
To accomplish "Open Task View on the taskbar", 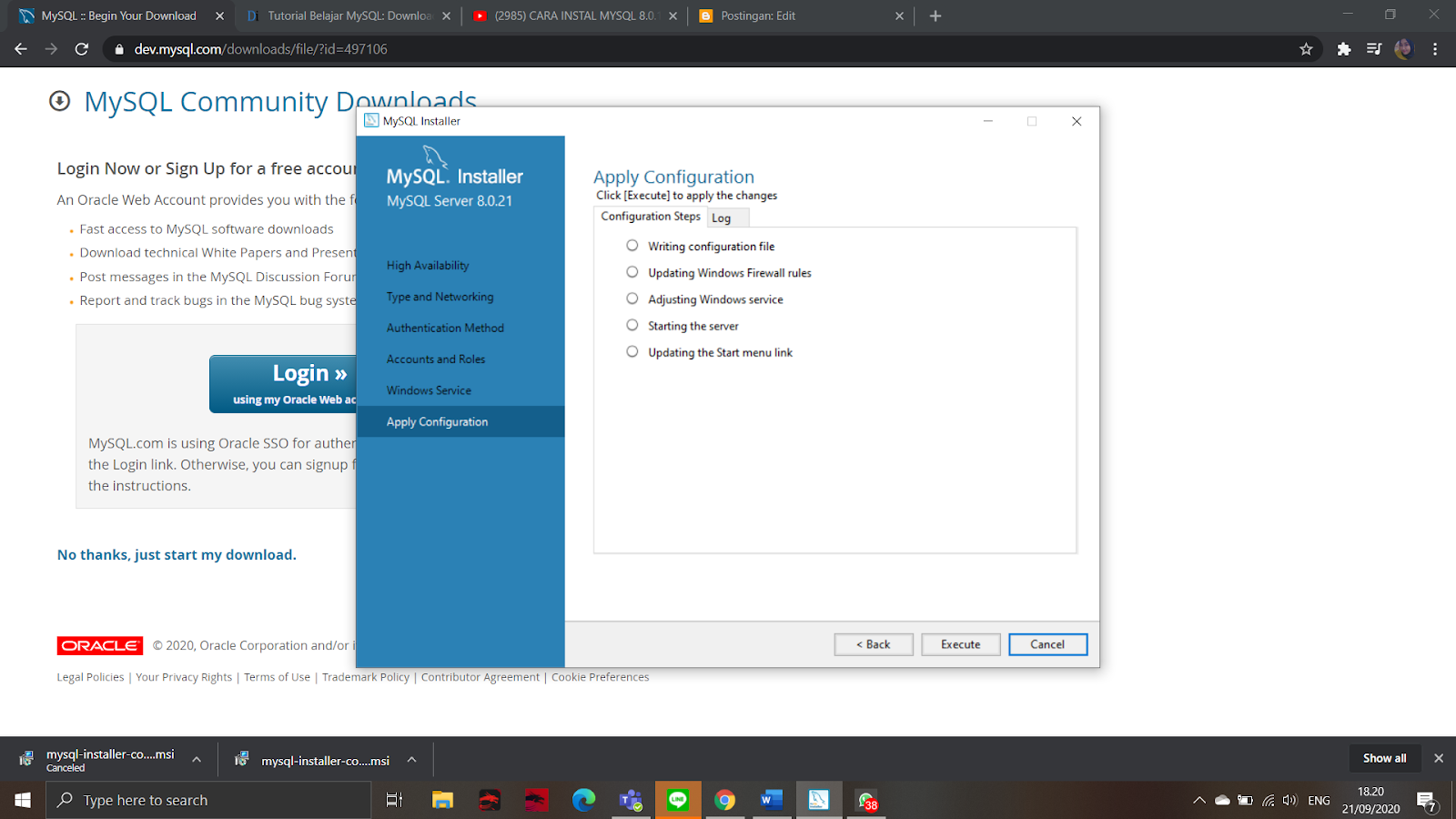I will [x=394, y=800].
